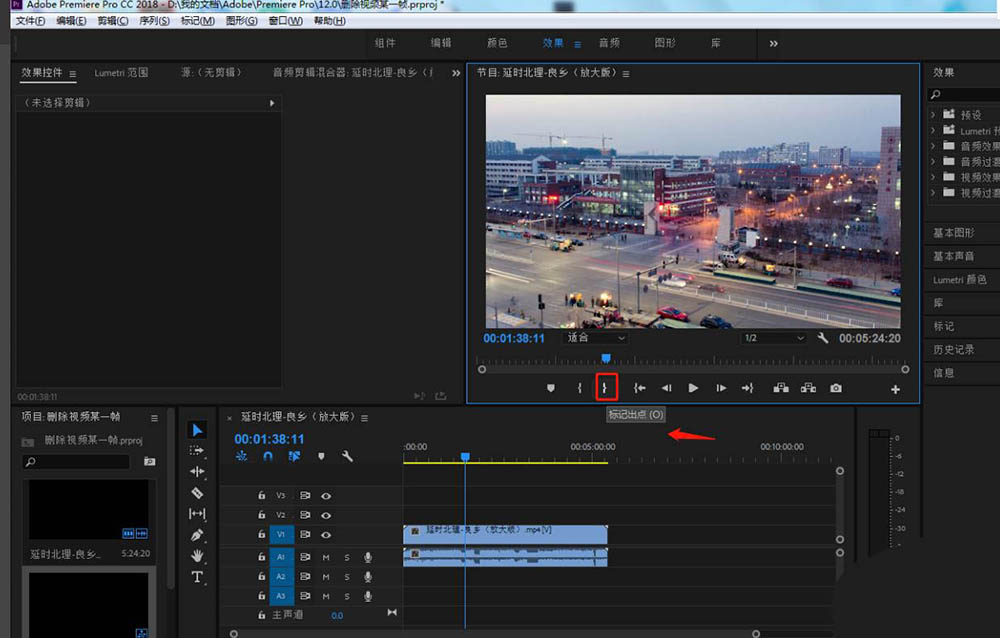The width and height of the screenshot is (1000, 638).
Task: Select the Pen tool in the toolbar
Action: click(197, 535)
